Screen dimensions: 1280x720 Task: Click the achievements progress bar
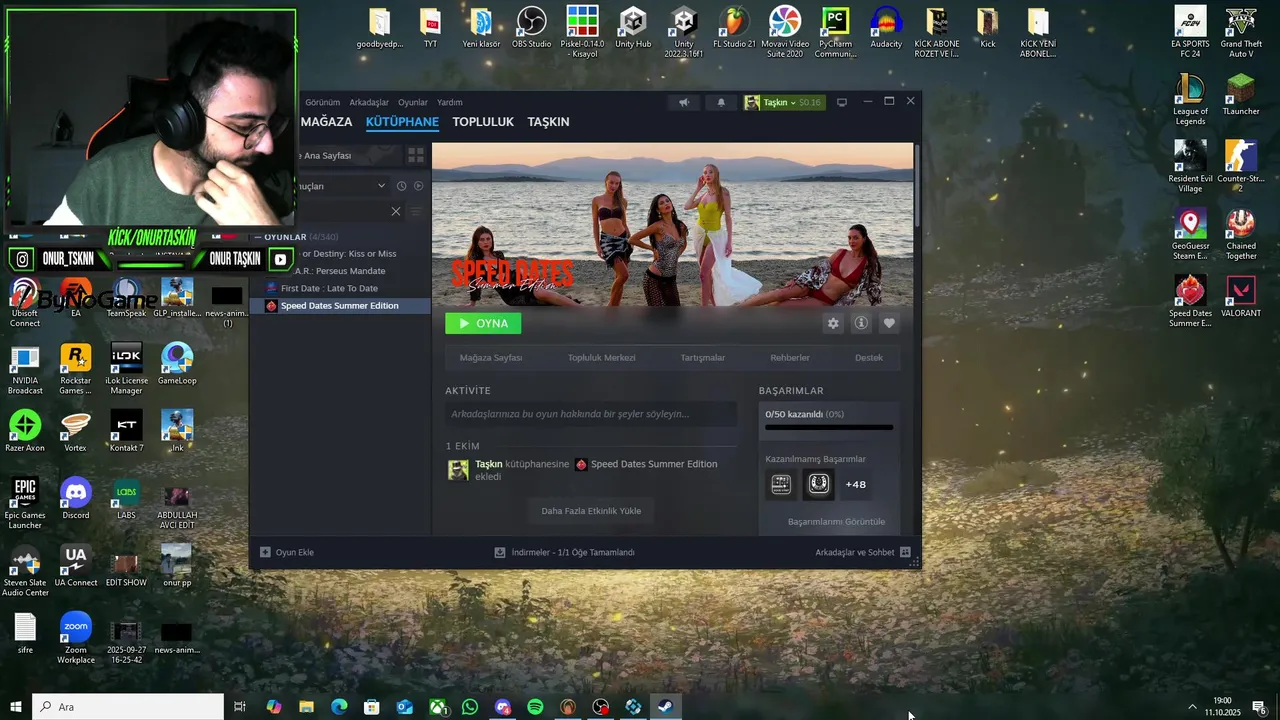(x=829, y=427)
